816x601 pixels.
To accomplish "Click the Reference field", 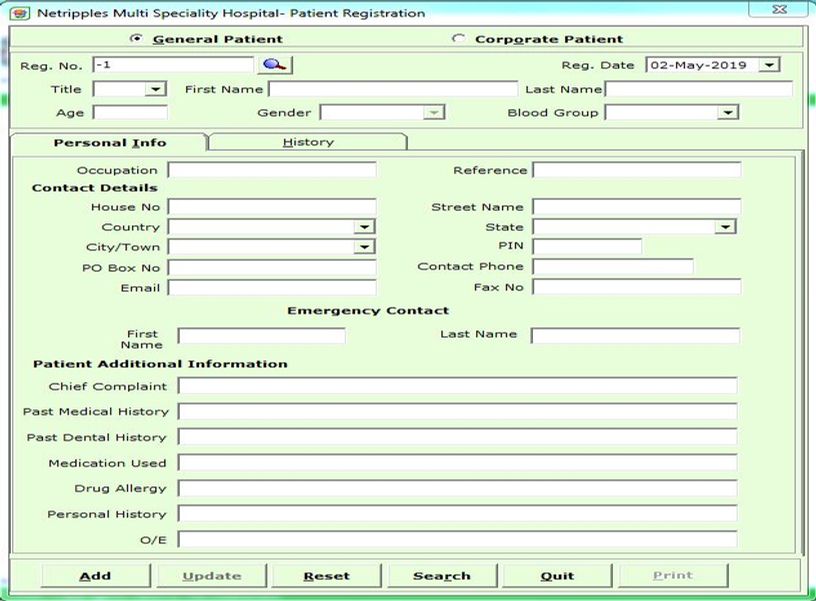I will pyautogui.click(x=637, y=170).
